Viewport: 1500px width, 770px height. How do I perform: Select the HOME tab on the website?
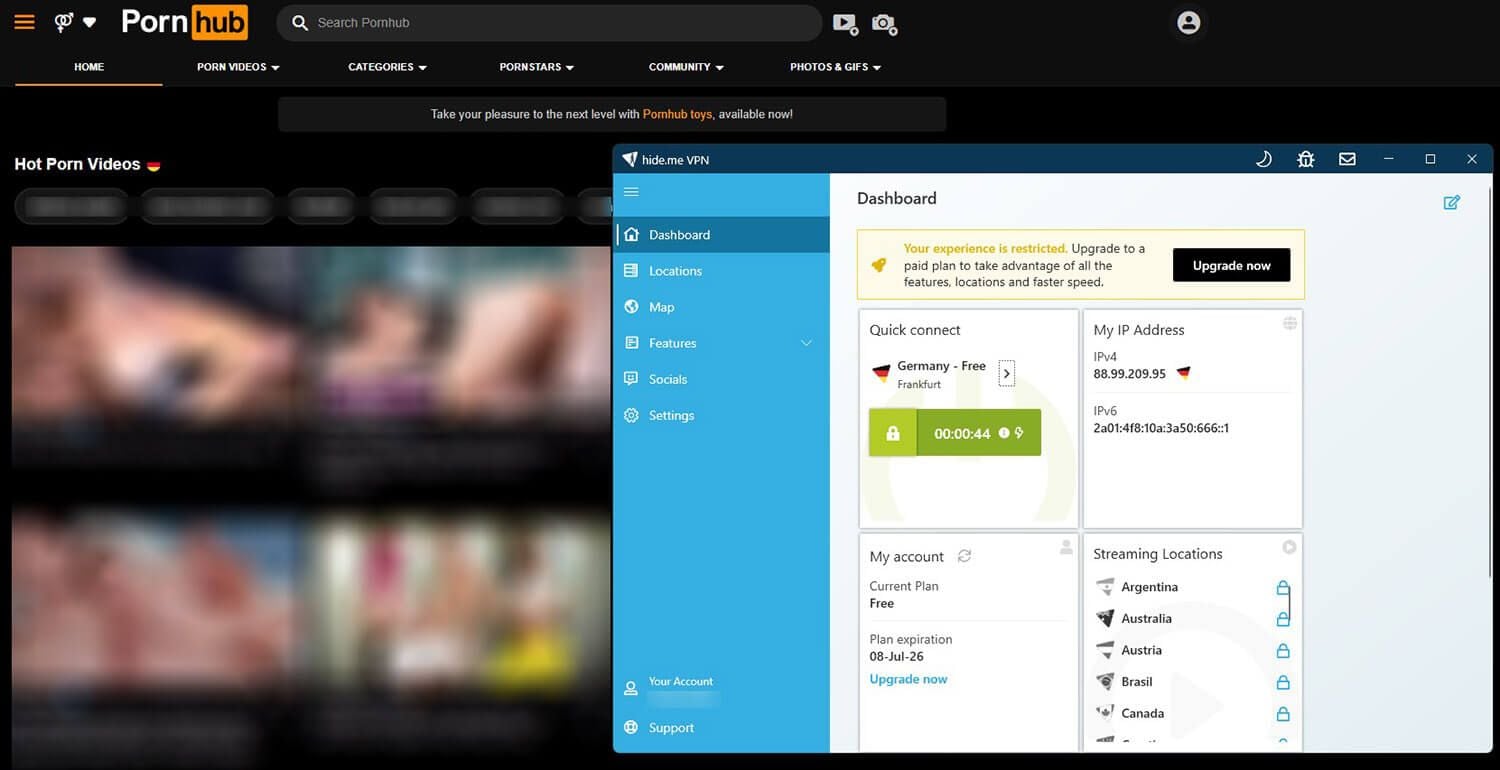tap(89, 67)
